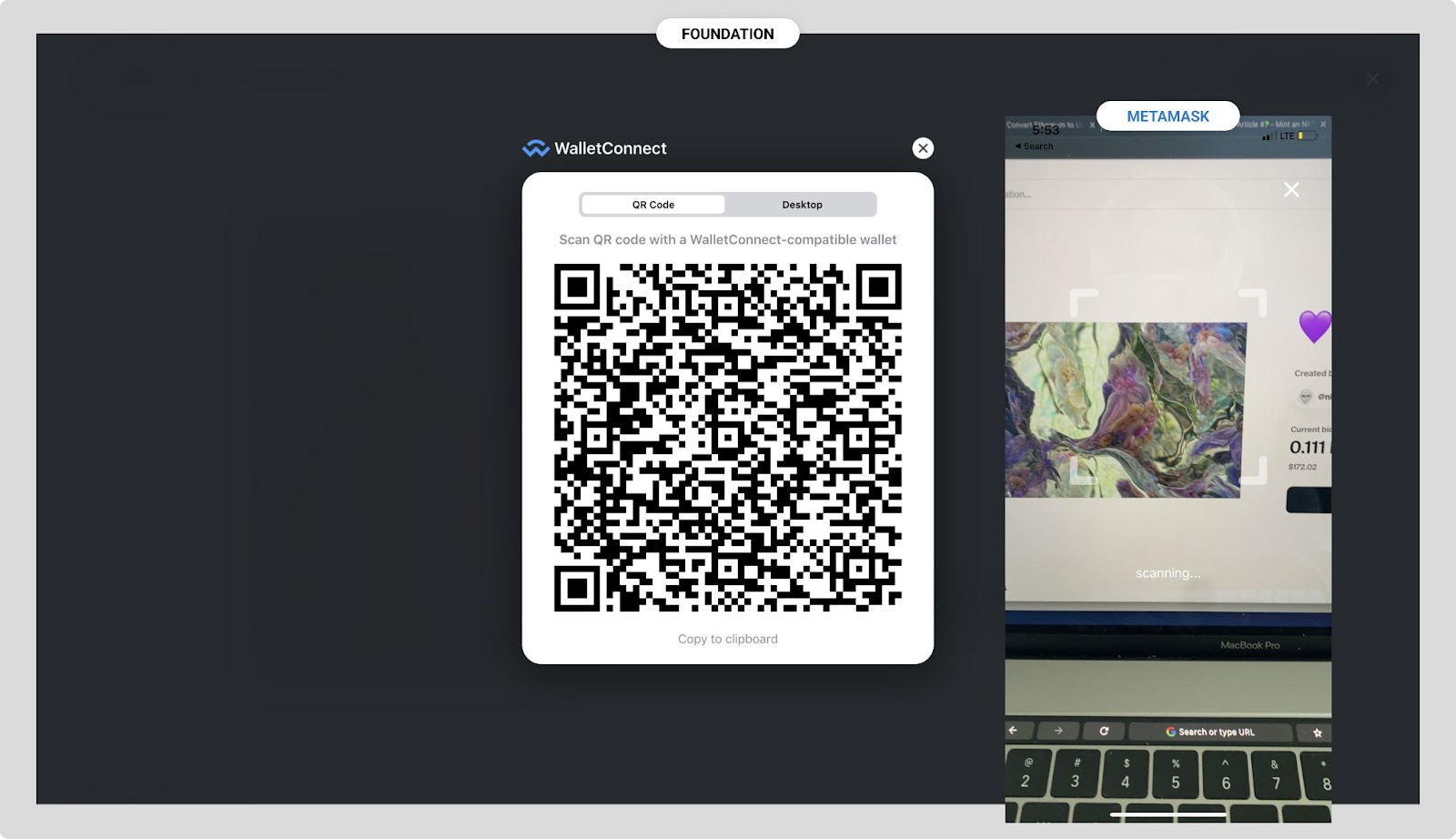The height and width of the screenshot is (839, 1456).
Task: Click Copy to clipboard link
Action: 728,639
